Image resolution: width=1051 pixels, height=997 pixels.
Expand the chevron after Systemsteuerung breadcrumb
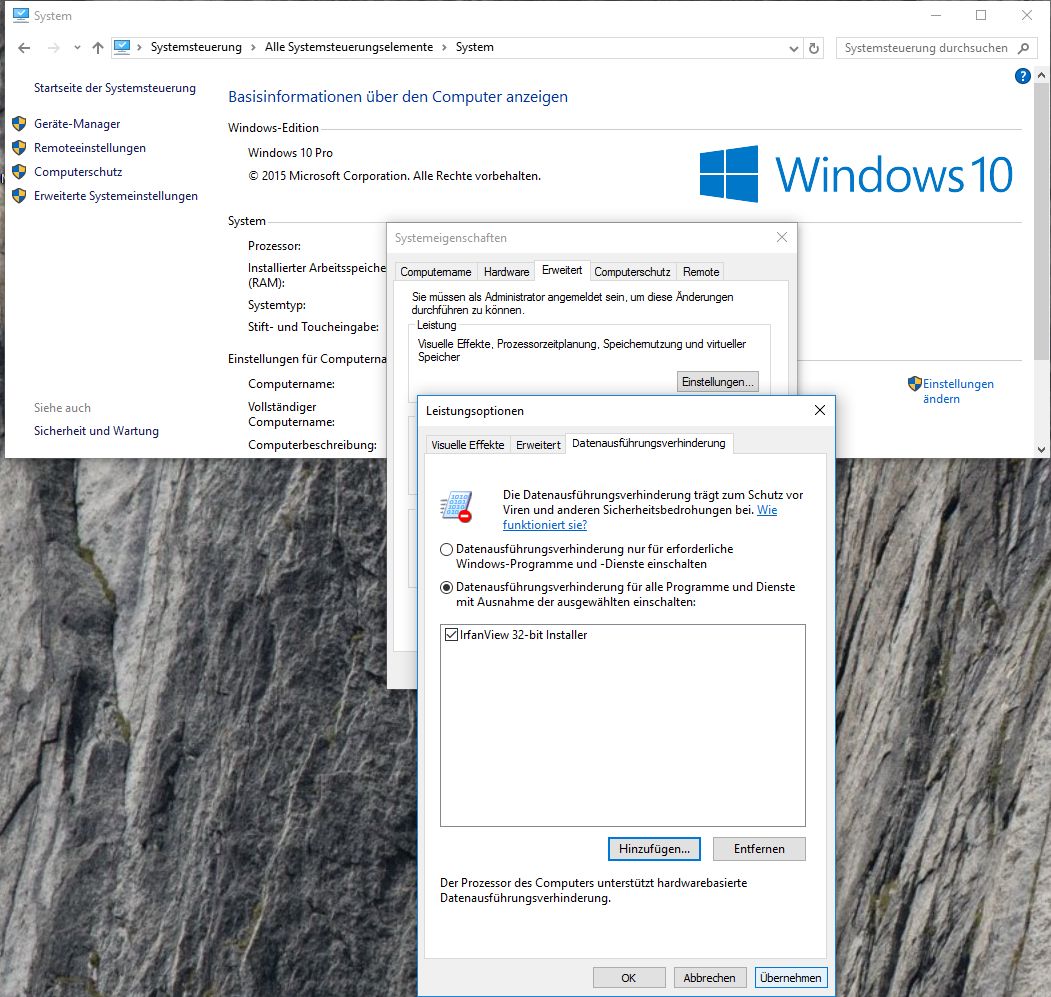[253, 48]
